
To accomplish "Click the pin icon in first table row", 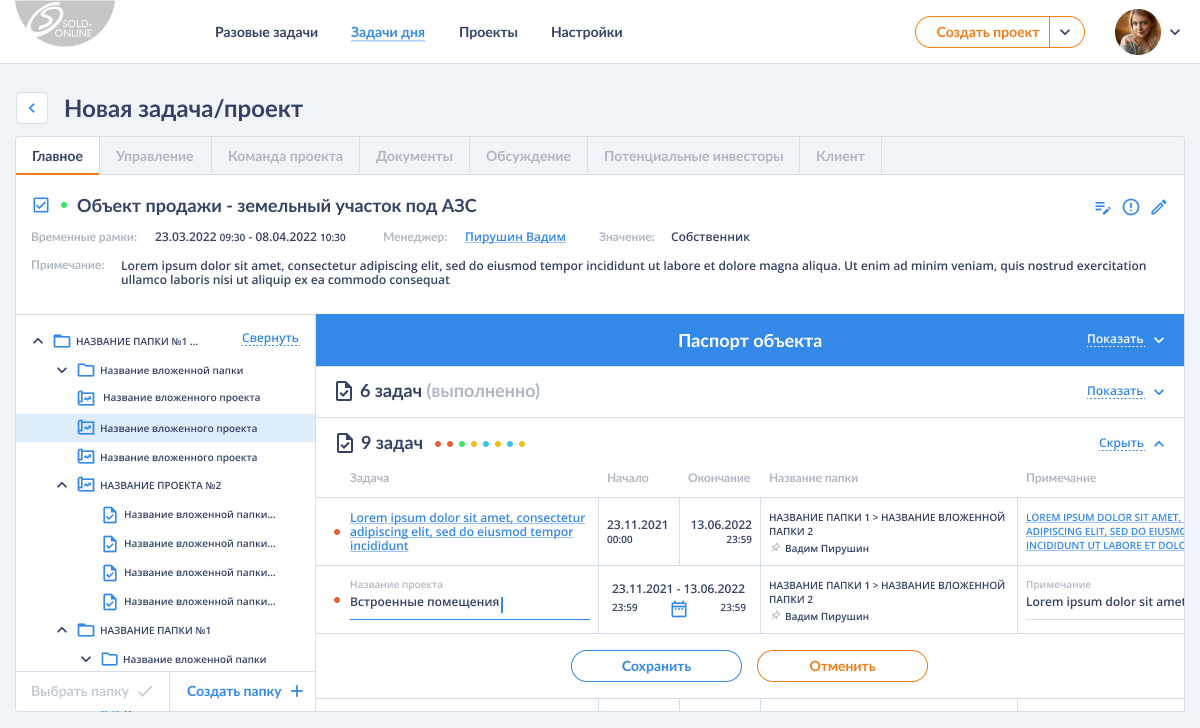I will 776,548.
